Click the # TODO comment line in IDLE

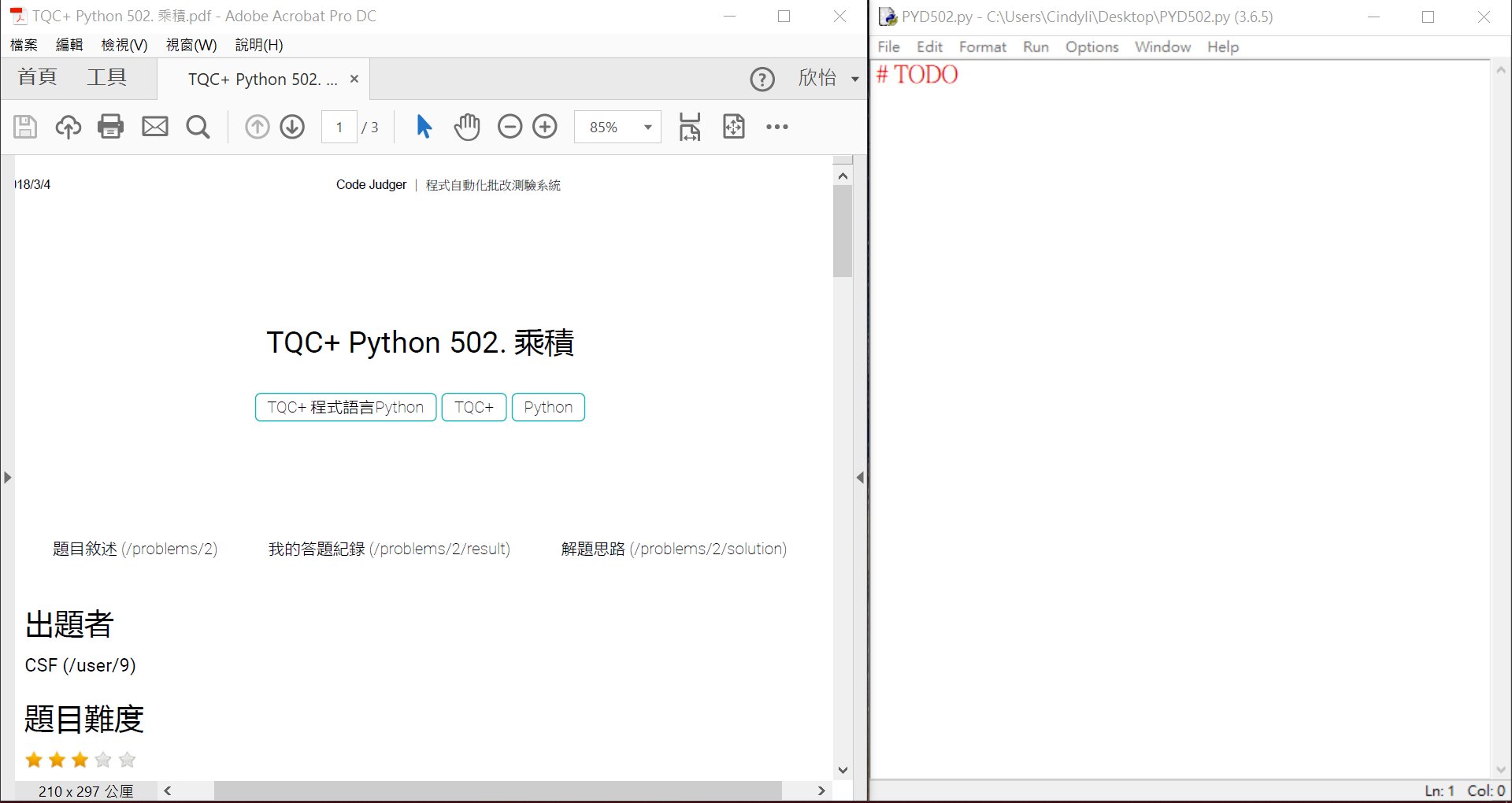click(917, 75)
